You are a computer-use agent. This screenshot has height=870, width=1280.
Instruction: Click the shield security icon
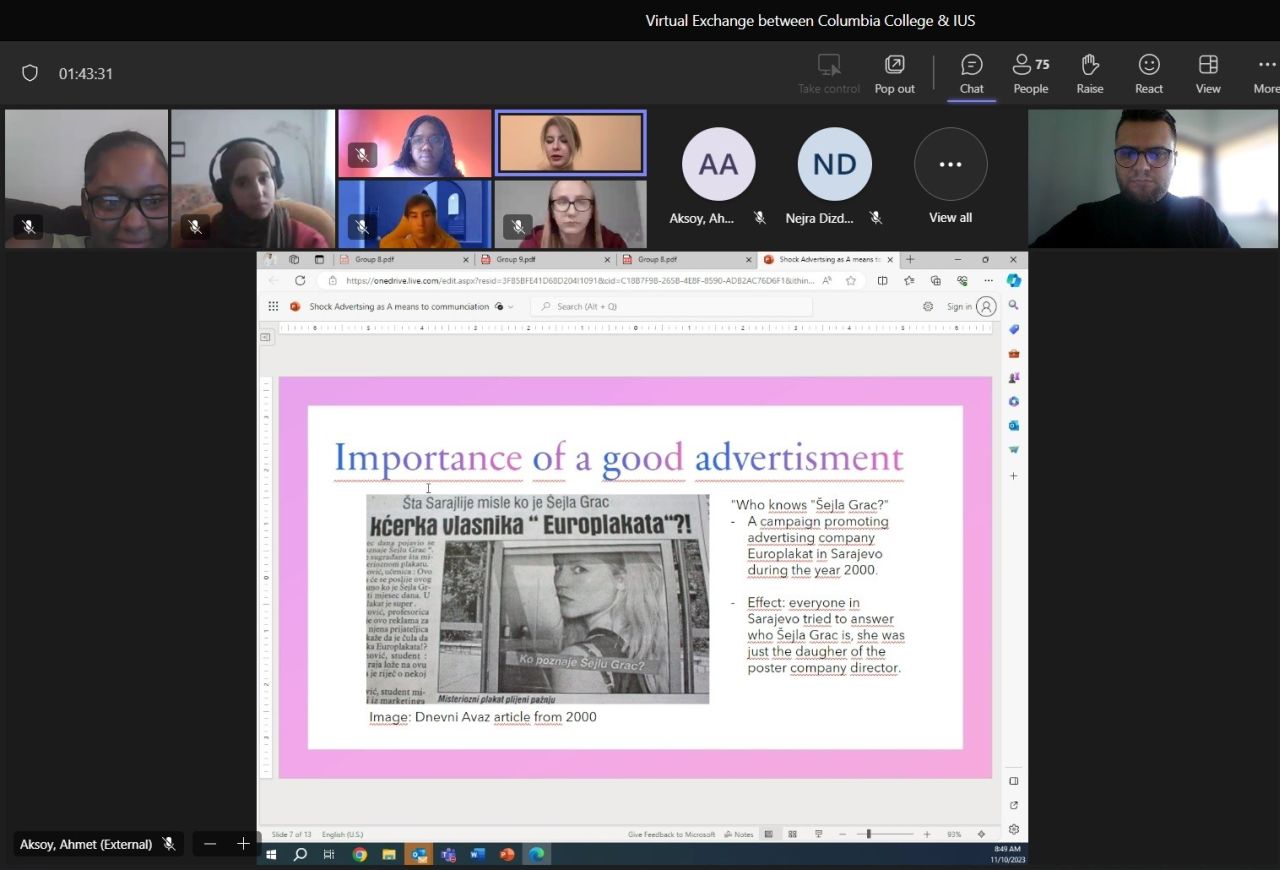click(30, 73)
